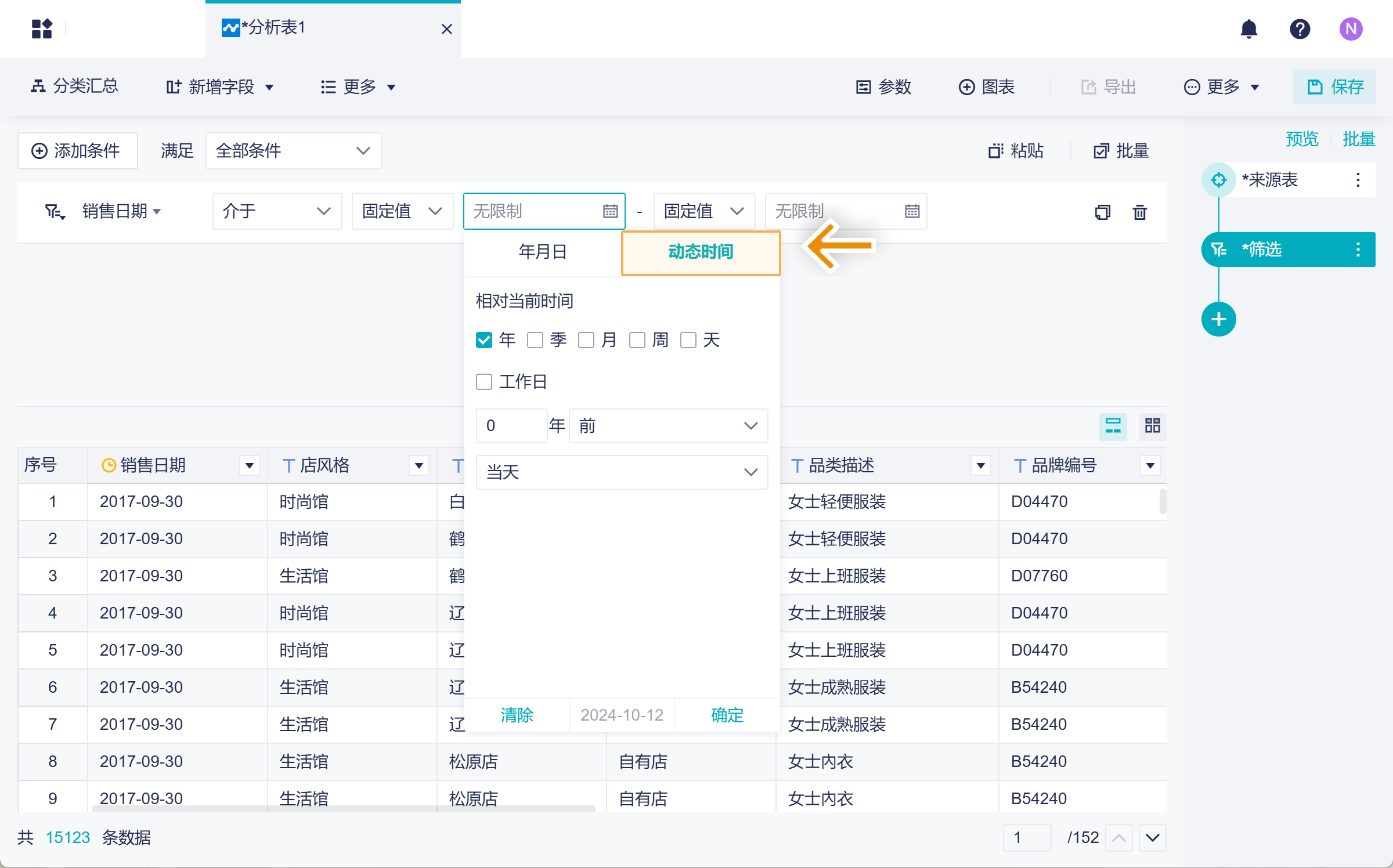Open the 筛选 step options menu
The height and width of the screenshot is (868, 1393).
[1358, 249]
